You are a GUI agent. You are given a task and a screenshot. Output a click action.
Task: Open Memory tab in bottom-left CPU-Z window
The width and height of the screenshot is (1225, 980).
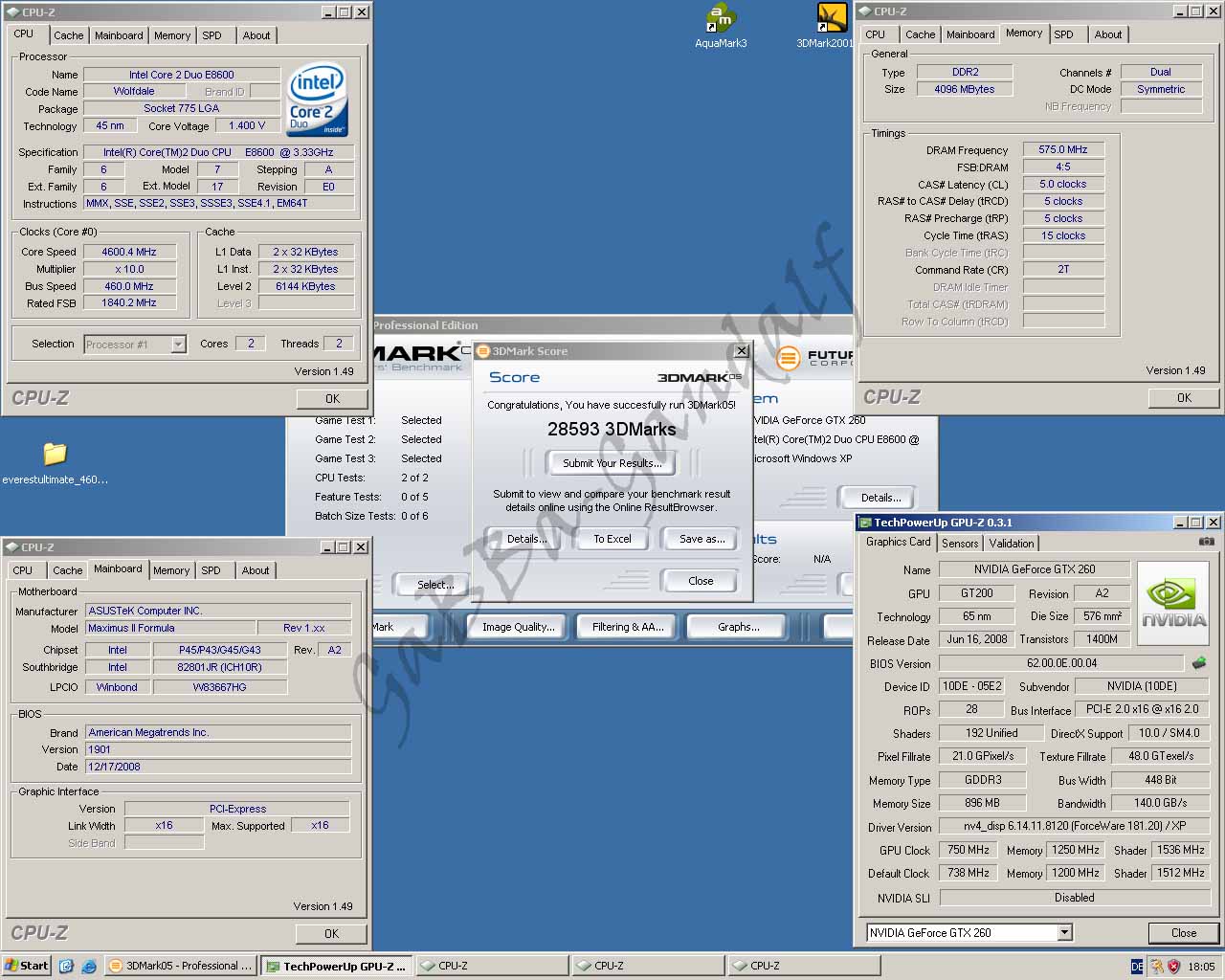(171, 569)
